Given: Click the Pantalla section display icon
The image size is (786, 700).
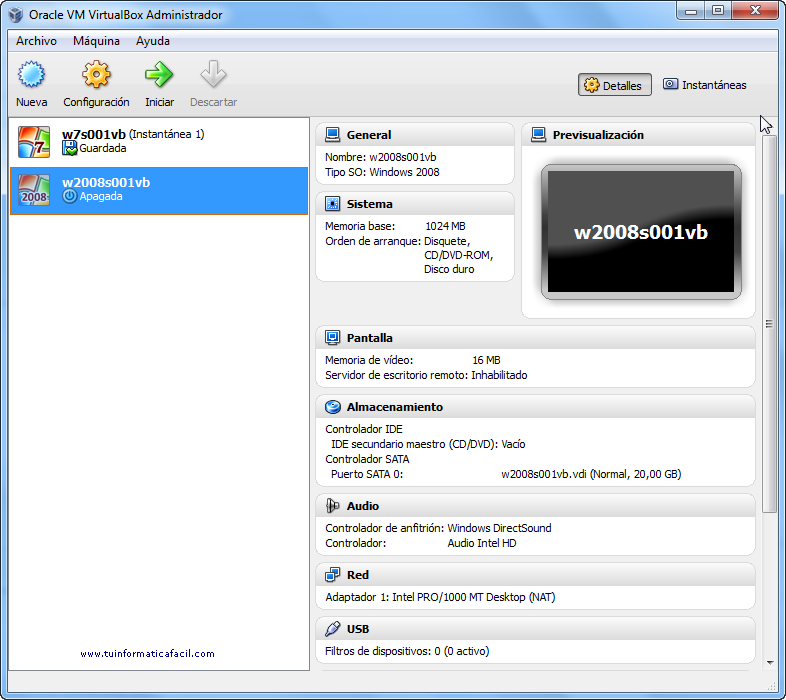Looking at the screenshot, I should point(332,337).
